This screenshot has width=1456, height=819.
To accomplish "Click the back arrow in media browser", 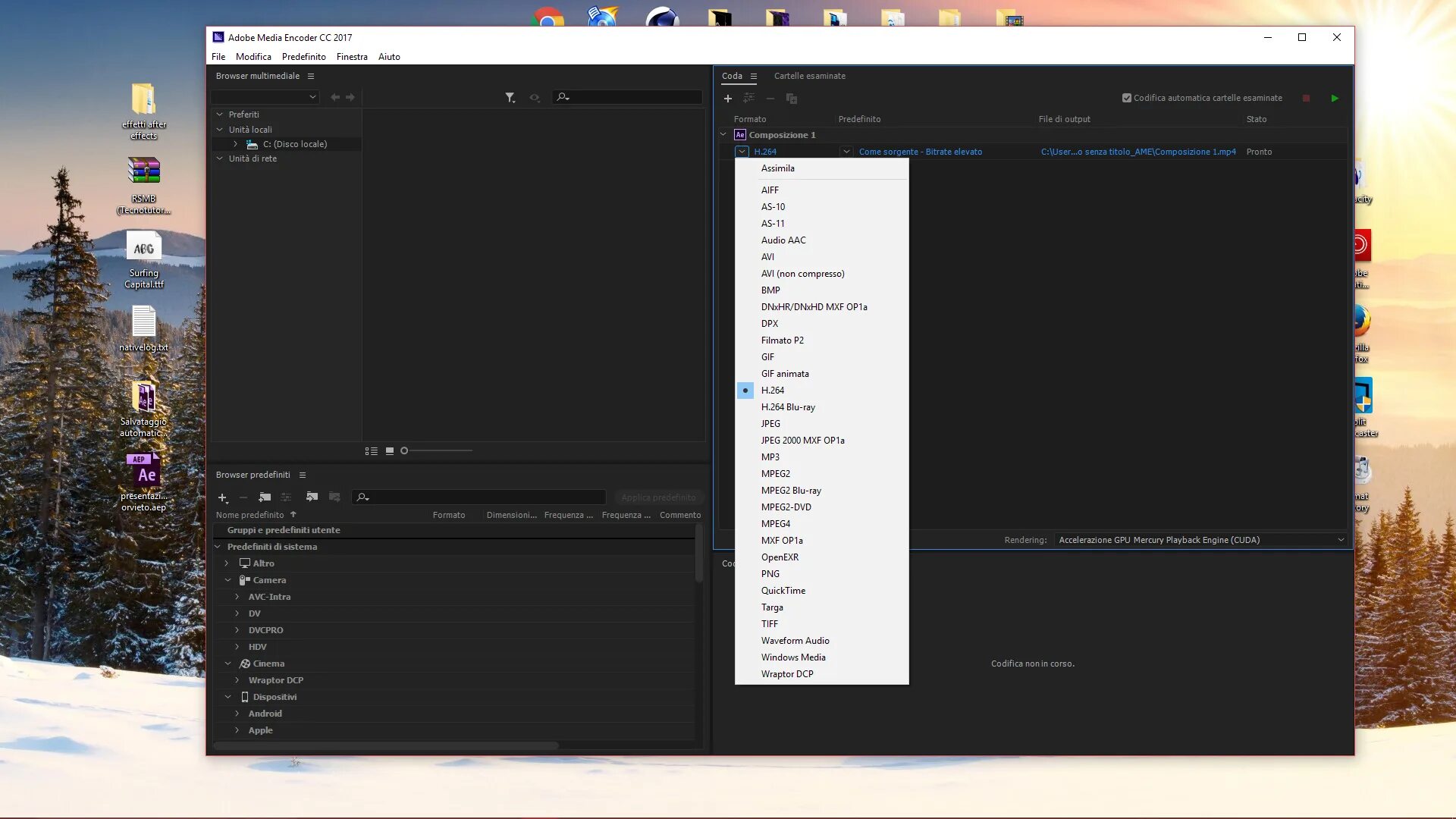I will [x=335, y=97].
